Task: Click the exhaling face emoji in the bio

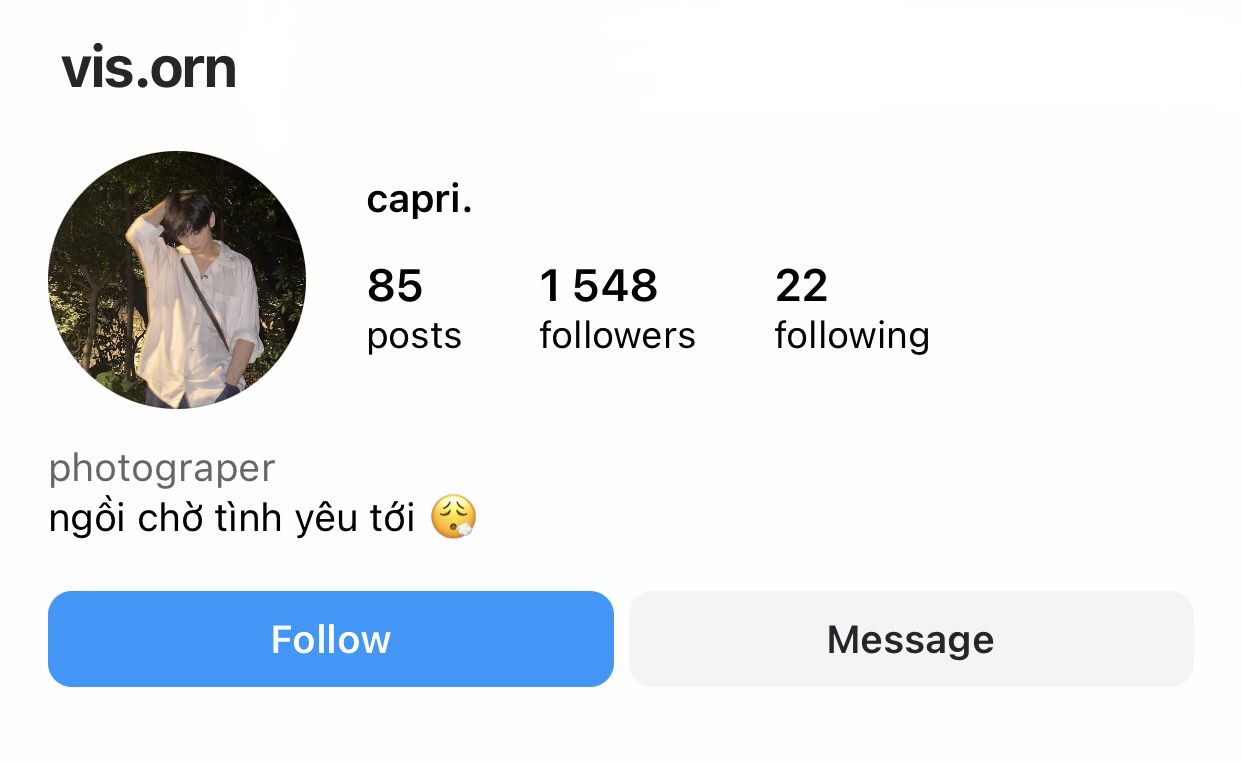Action: 453,518
